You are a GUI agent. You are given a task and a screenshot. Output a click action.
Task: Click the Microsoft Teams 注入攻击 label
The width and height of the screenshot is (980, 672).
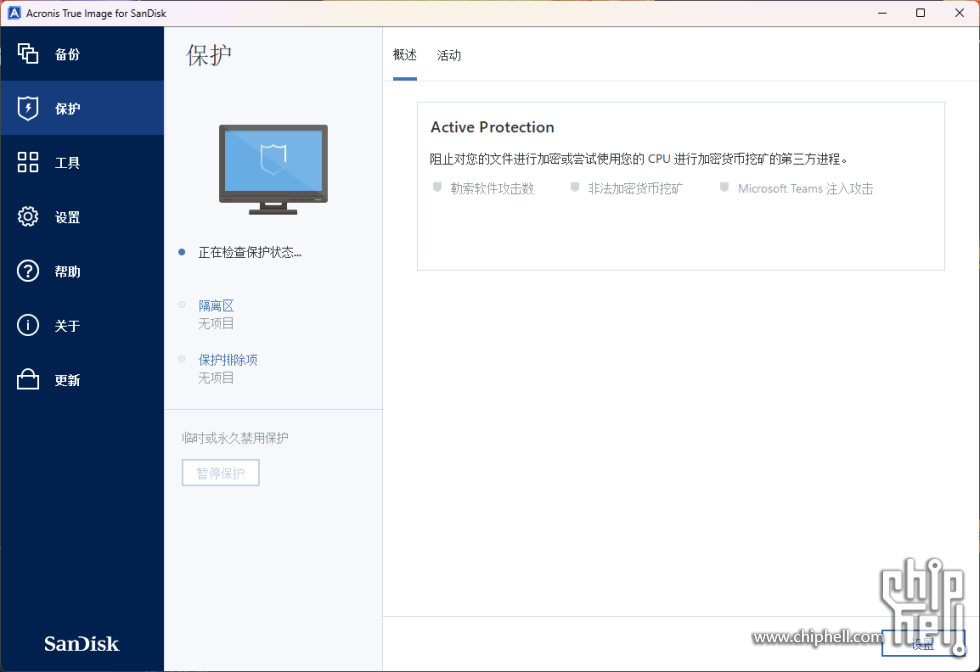click(805, 188)
